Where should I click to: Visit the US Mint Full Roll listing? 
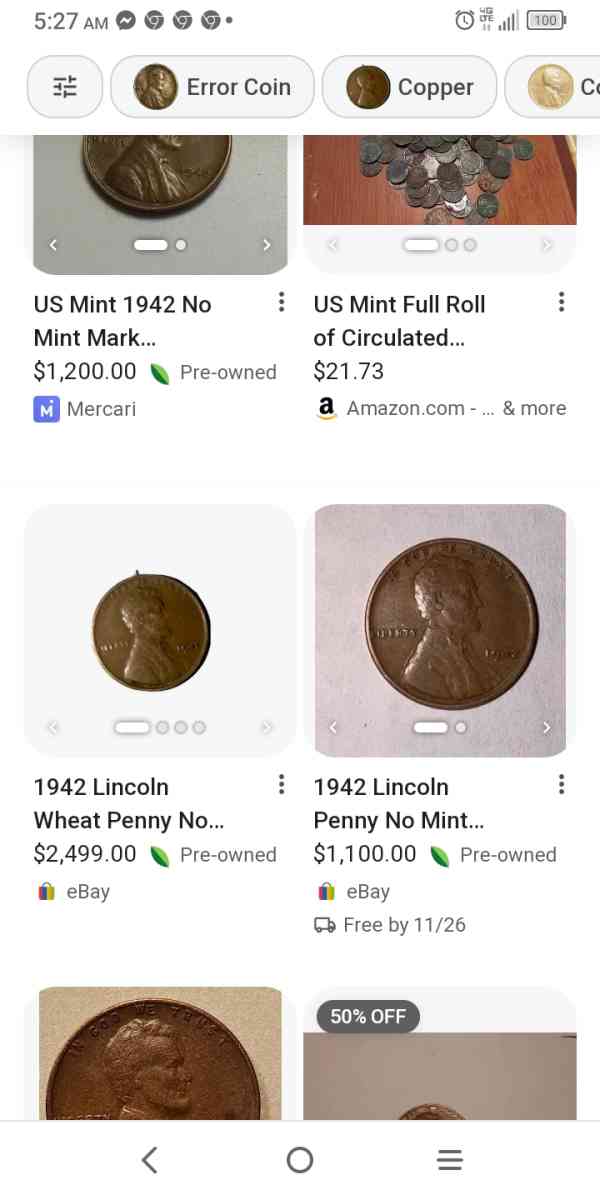(x=399, y=320)
